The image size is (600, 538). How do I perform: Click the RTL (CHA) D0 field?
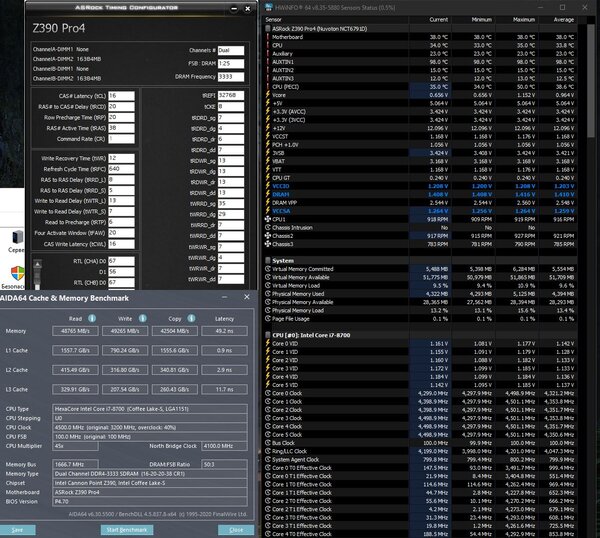point(121,261)
